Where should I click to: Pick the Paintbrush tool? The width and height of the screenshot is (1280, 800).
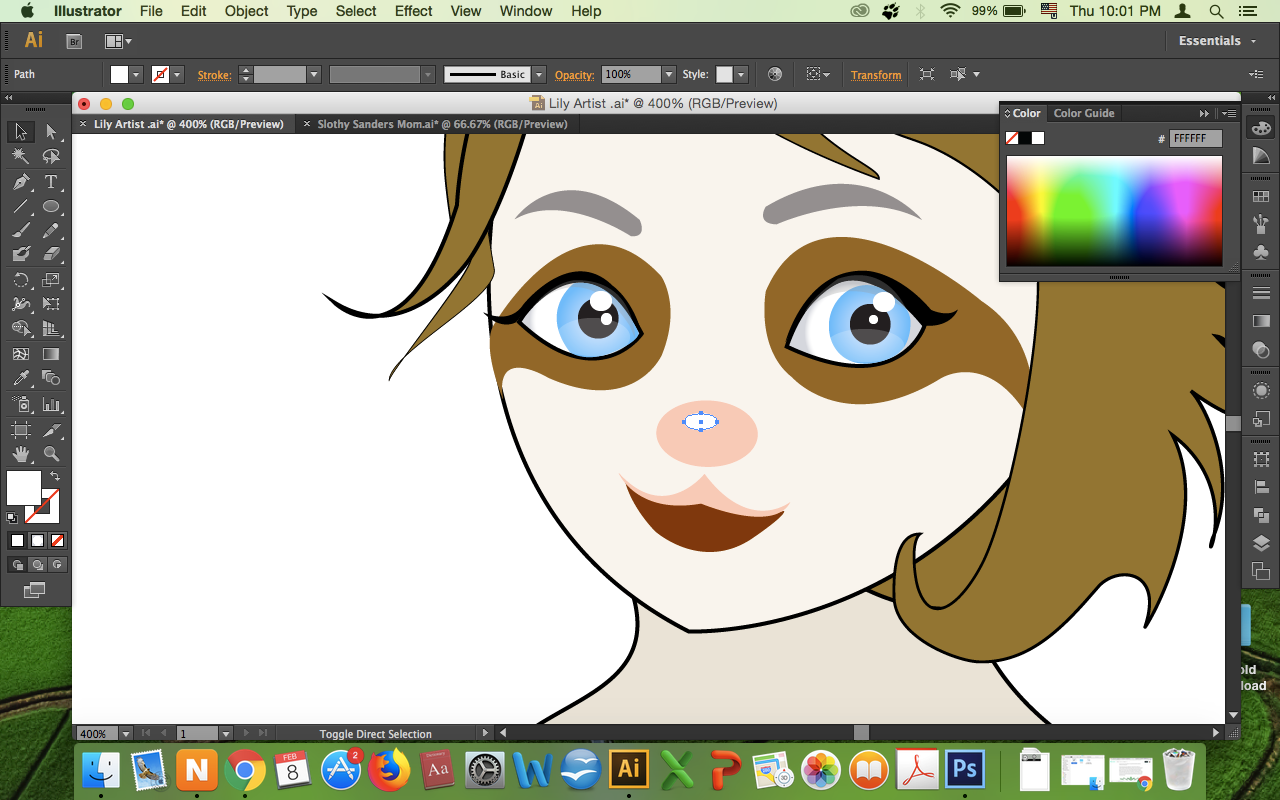pos(20,231)
